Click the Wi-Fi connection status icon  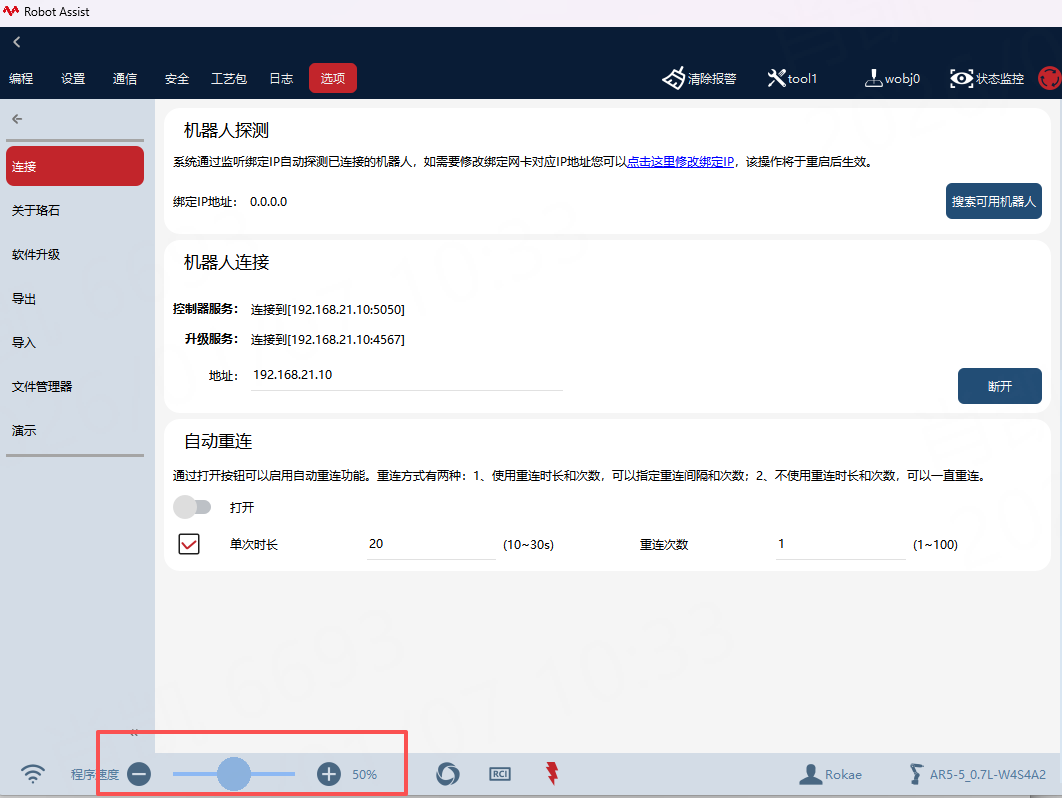(34, 773)
